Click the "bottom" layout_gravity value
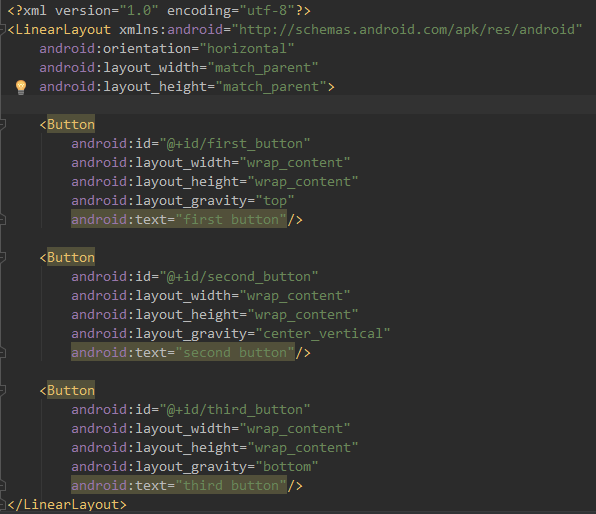The image size is (596, 514). (287, 467)
